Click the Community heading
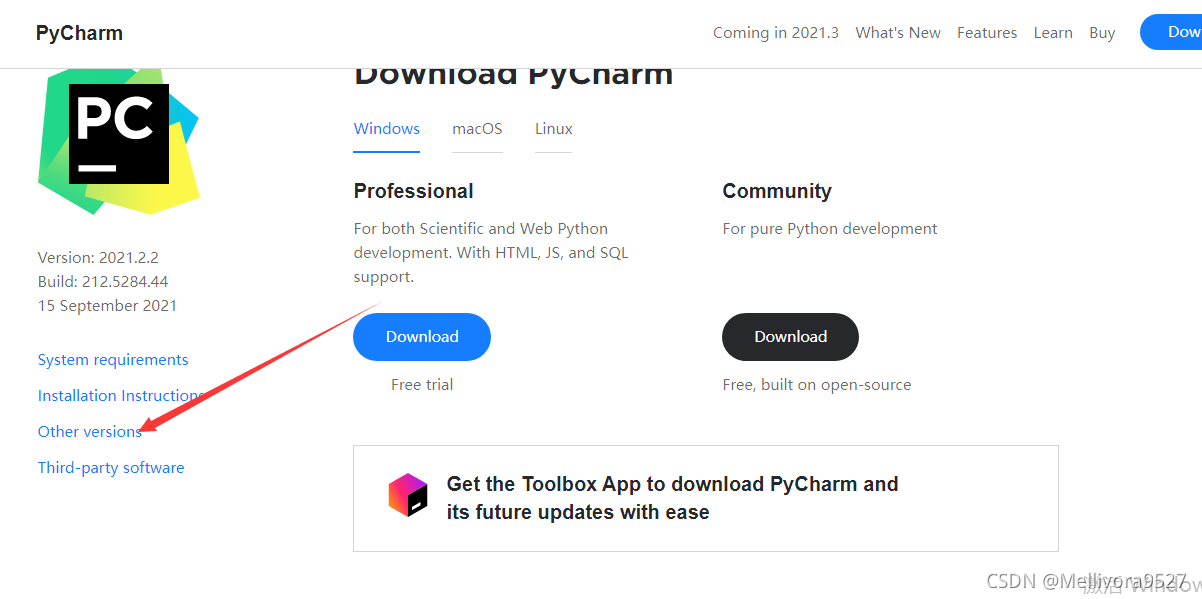Image resolution: width=1202 pixels, height=599 pixels. coord(777,191)
